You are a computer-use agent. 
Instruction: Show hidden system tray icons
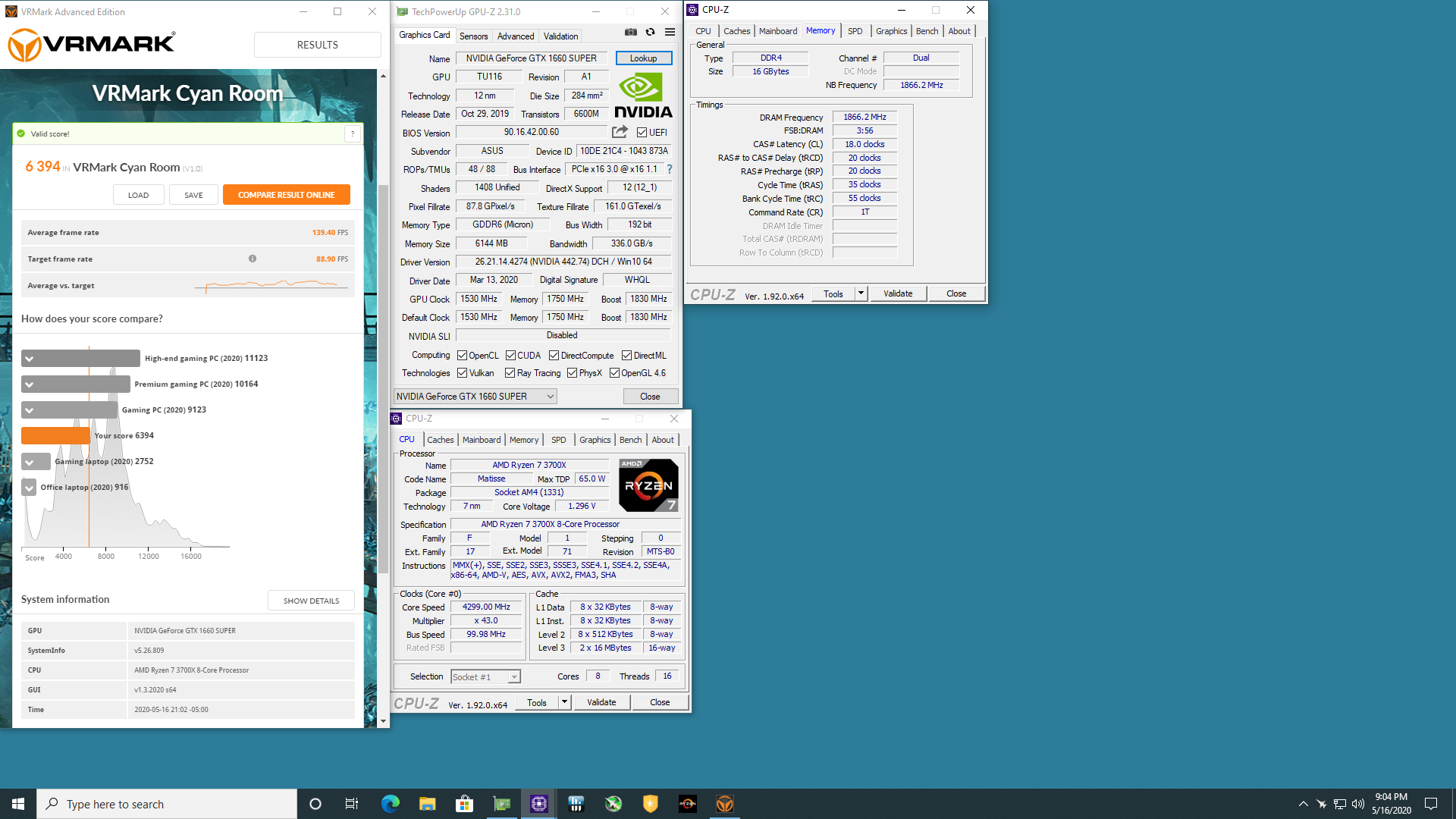click(x=1303, y=804)
